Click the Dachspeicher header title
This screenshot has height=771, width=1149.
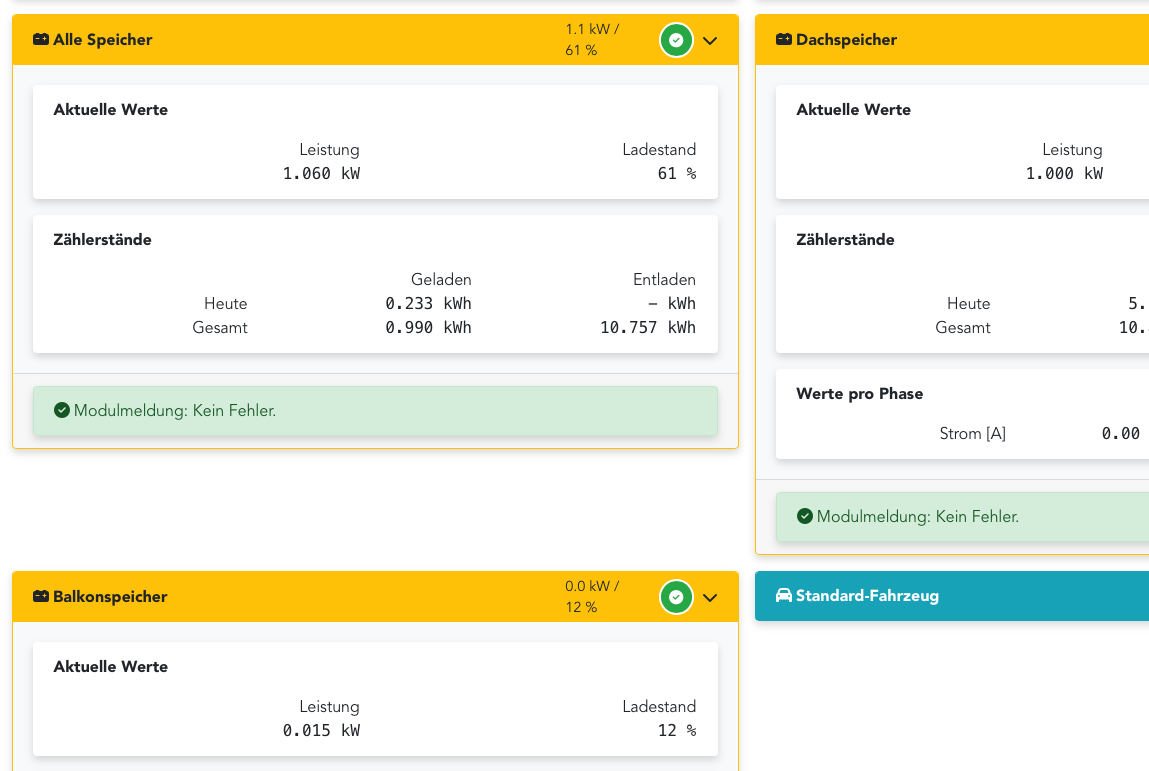tap(846, 40)
